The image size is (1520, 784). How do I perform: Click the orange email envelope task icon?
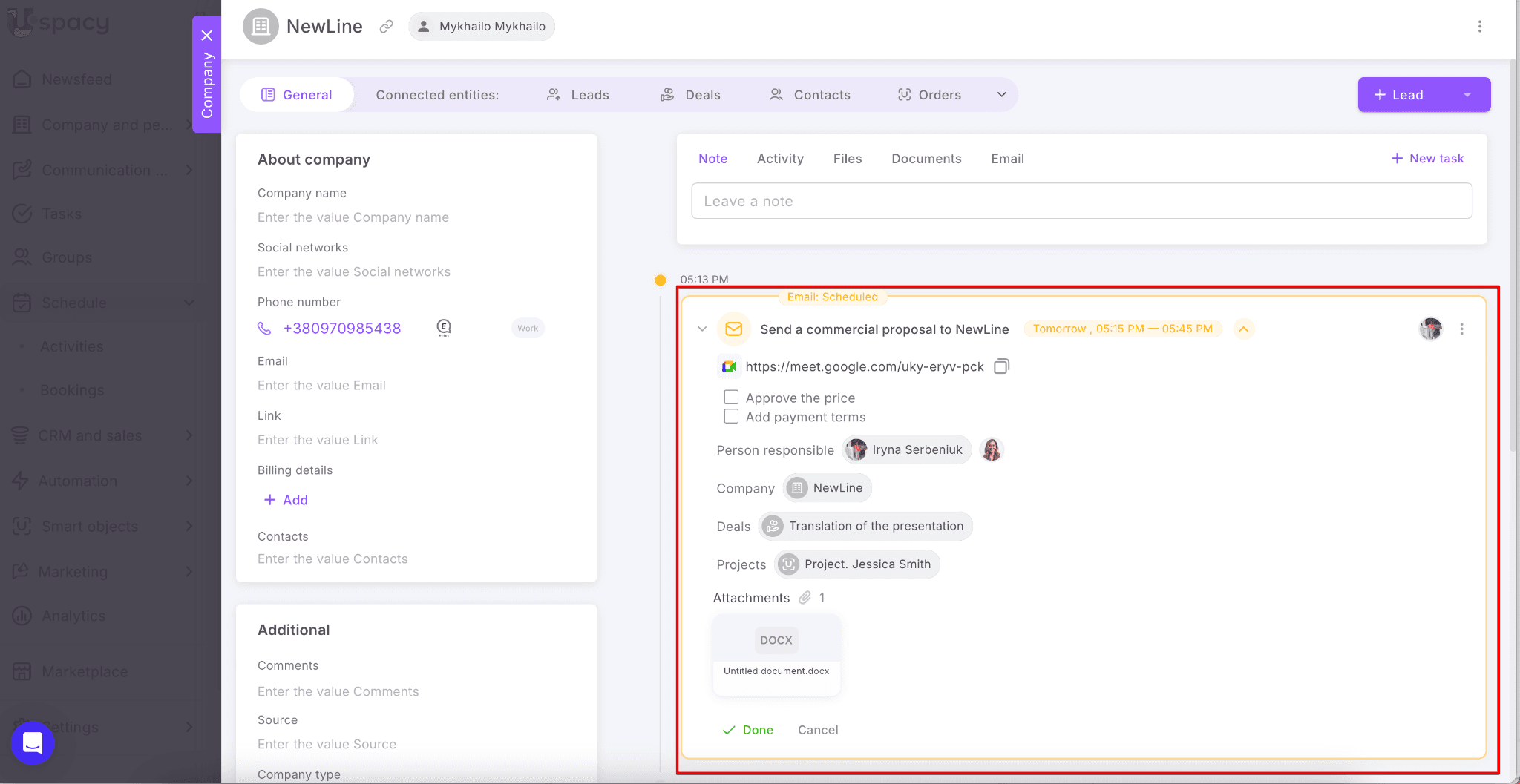733,329
